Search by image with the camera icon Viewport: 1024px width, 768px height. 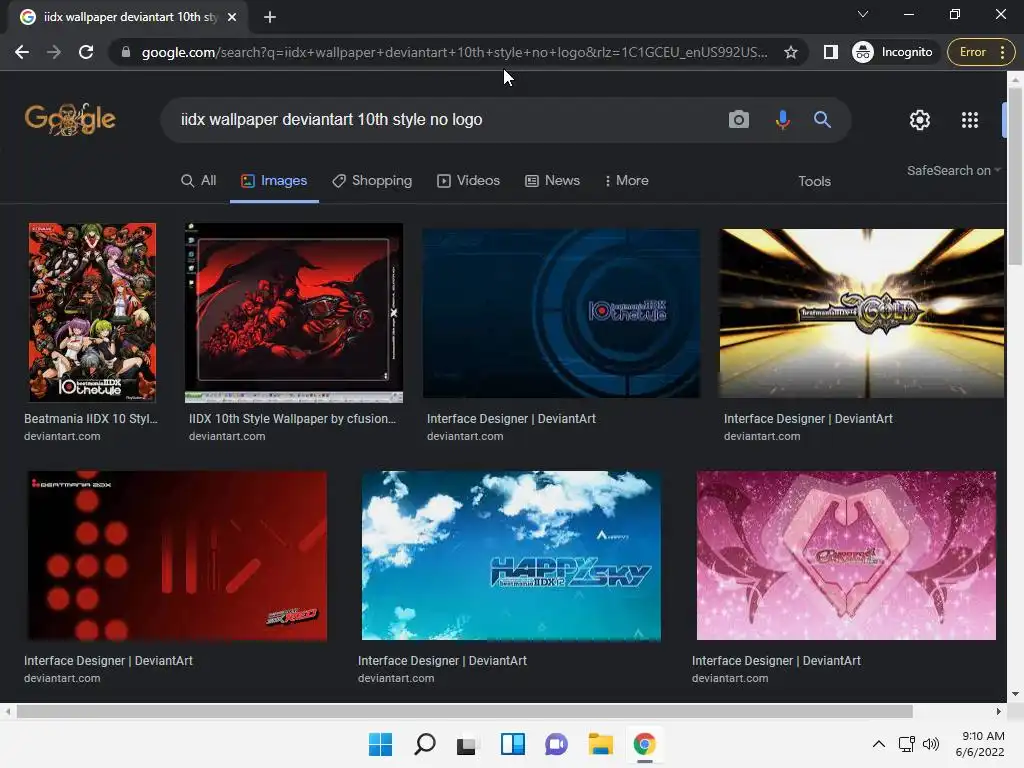click(x=739, y=120)
